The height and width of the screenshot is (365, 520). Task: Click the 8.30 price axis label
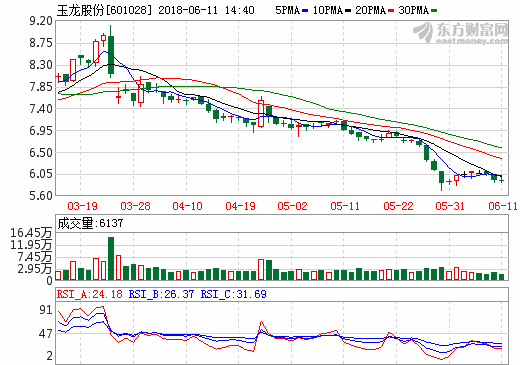coord(41,65)
